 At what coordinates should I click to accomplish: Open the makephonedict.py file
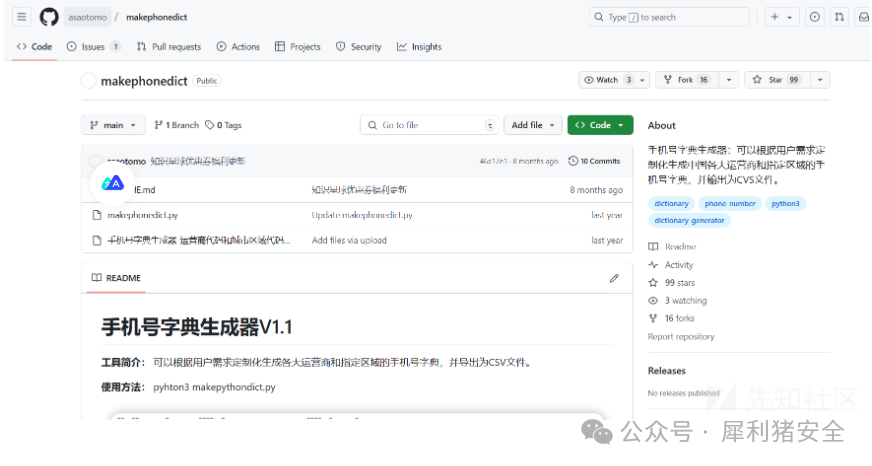coord(142,215)
